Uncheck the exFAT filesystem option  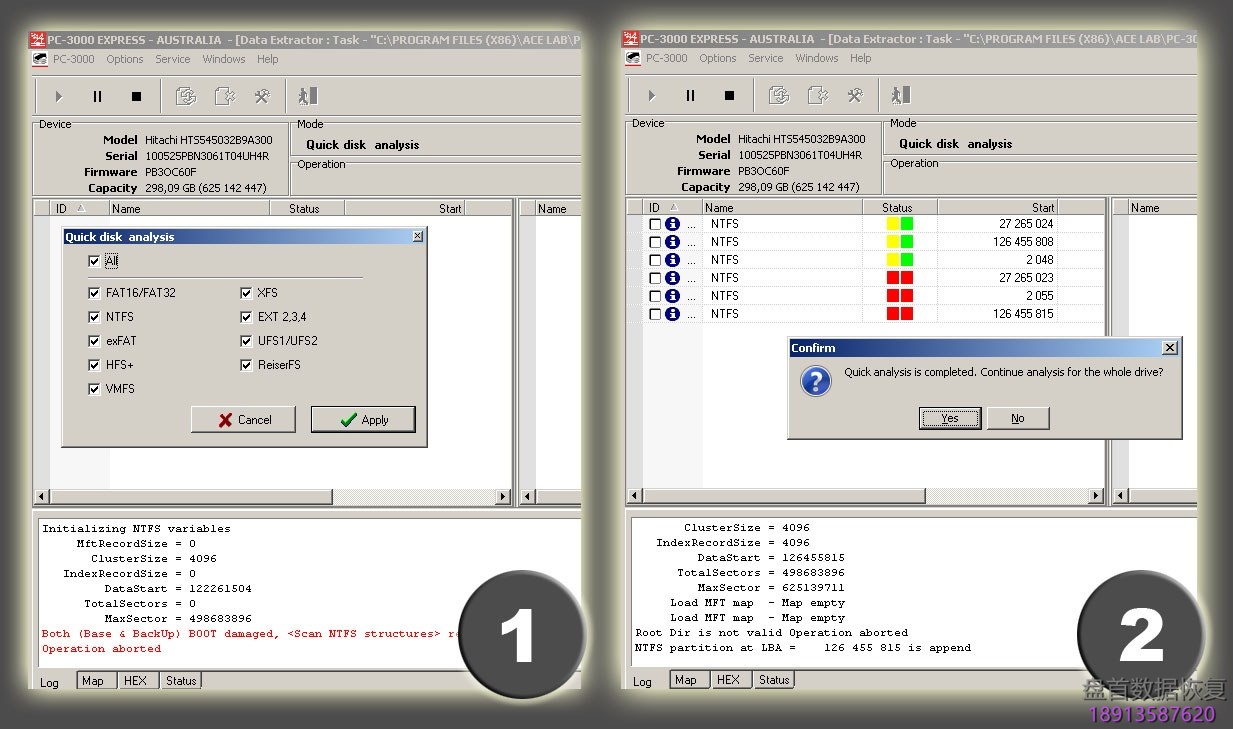93,340
